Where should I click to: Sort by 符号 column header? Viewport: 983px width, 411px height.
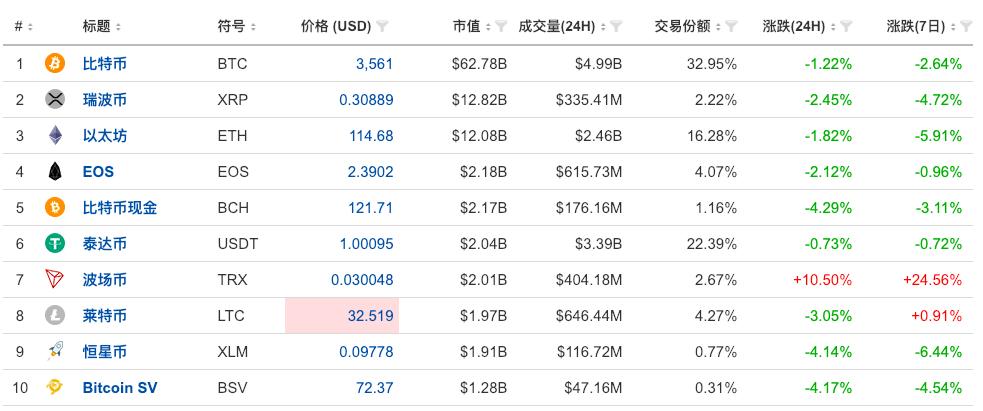[237, 26]
